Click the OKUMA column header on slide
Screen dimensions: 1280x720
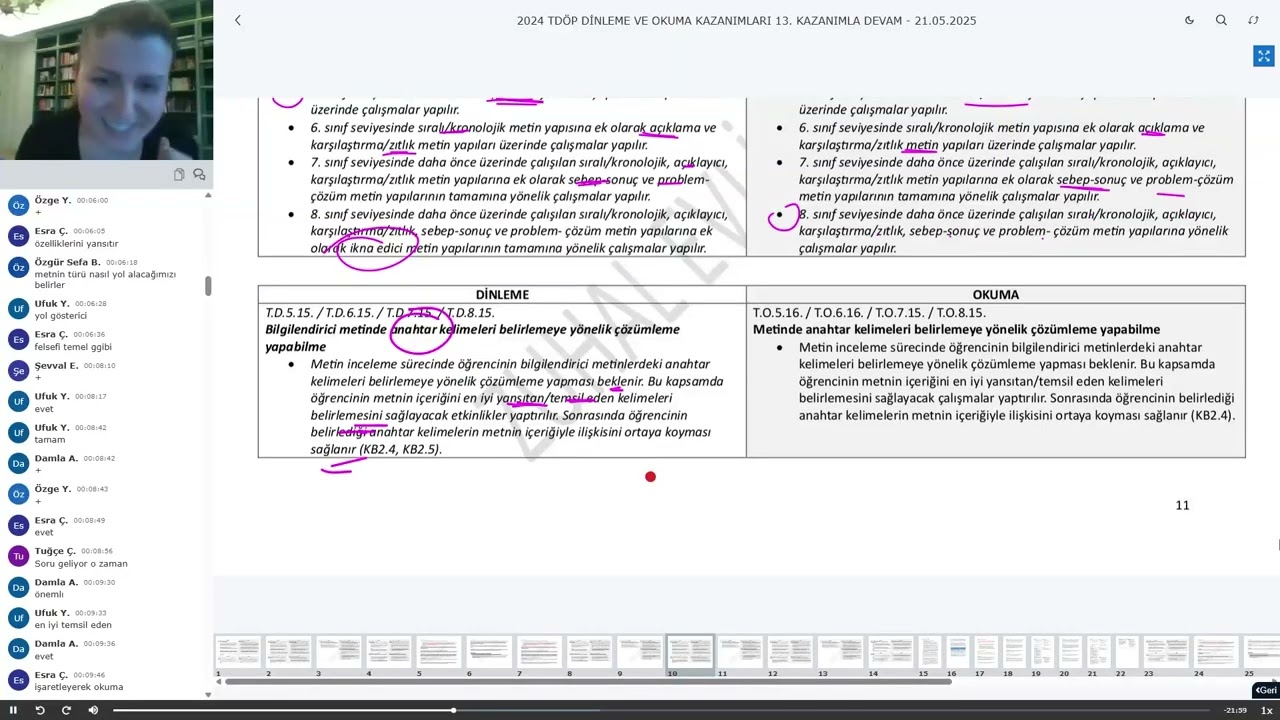tap(995, 294)
